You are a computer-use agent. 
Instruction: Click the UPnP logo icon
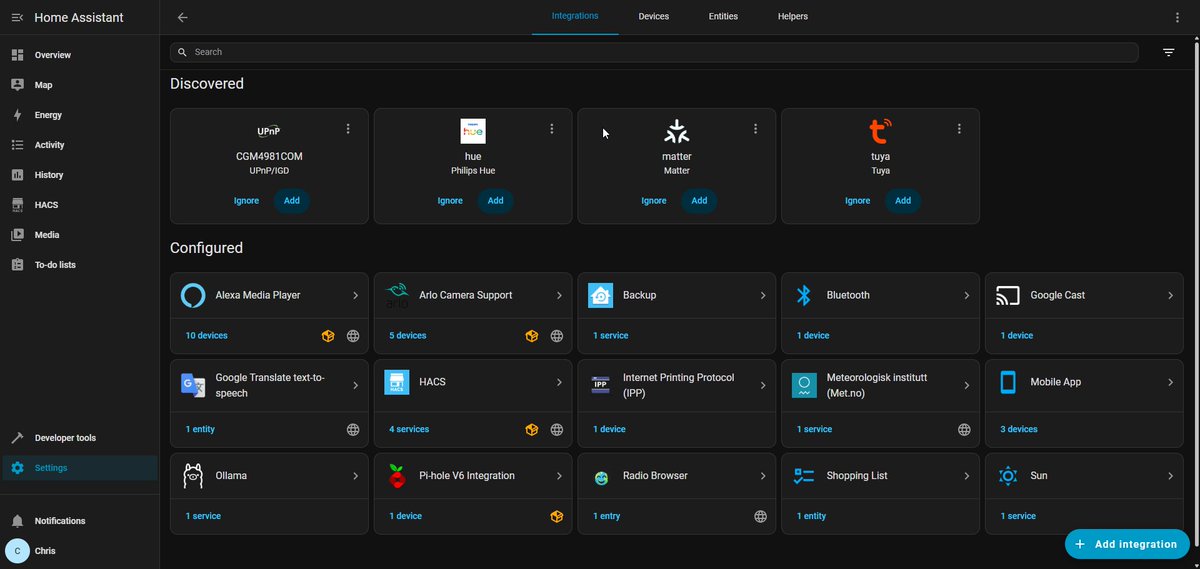(x=269, y=131)
